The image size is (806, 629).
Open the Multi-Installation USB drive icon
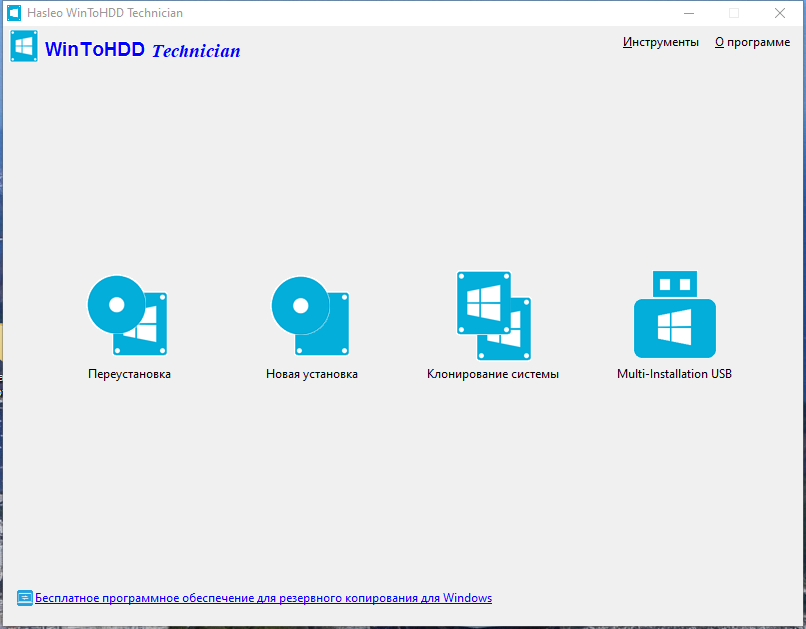point(674,313)
